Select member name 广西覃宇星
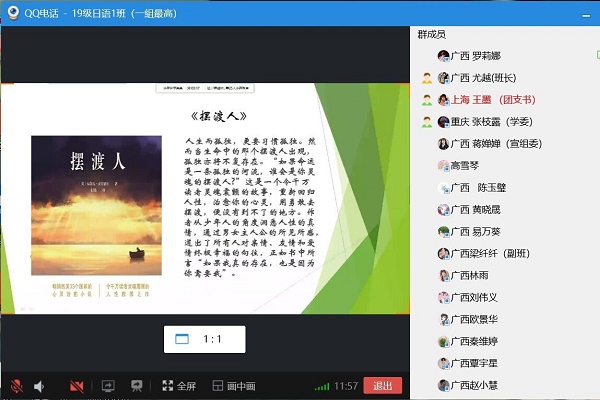600x400 pixels. click(x=474, y=363)
